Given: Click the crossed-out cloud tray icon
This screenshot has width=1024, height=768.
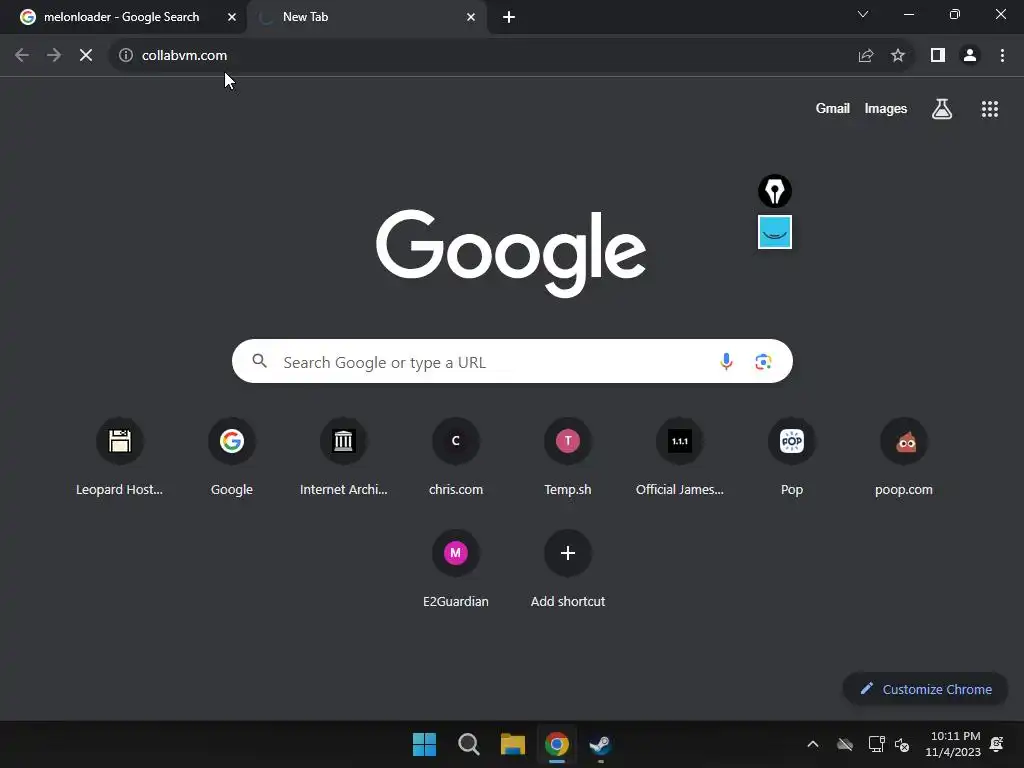Looking at the screenshot, I should click(845, 744).
